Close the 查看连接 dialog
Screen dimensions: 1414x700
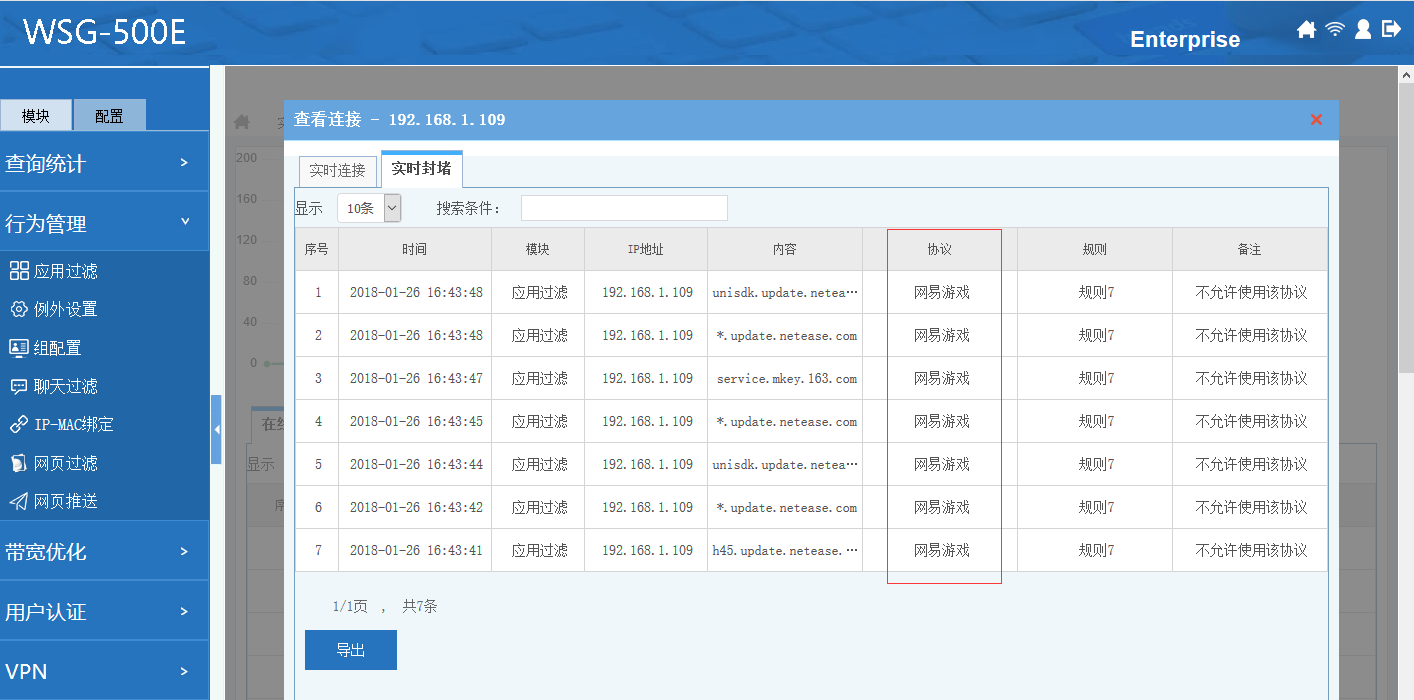click(1316, 120)
